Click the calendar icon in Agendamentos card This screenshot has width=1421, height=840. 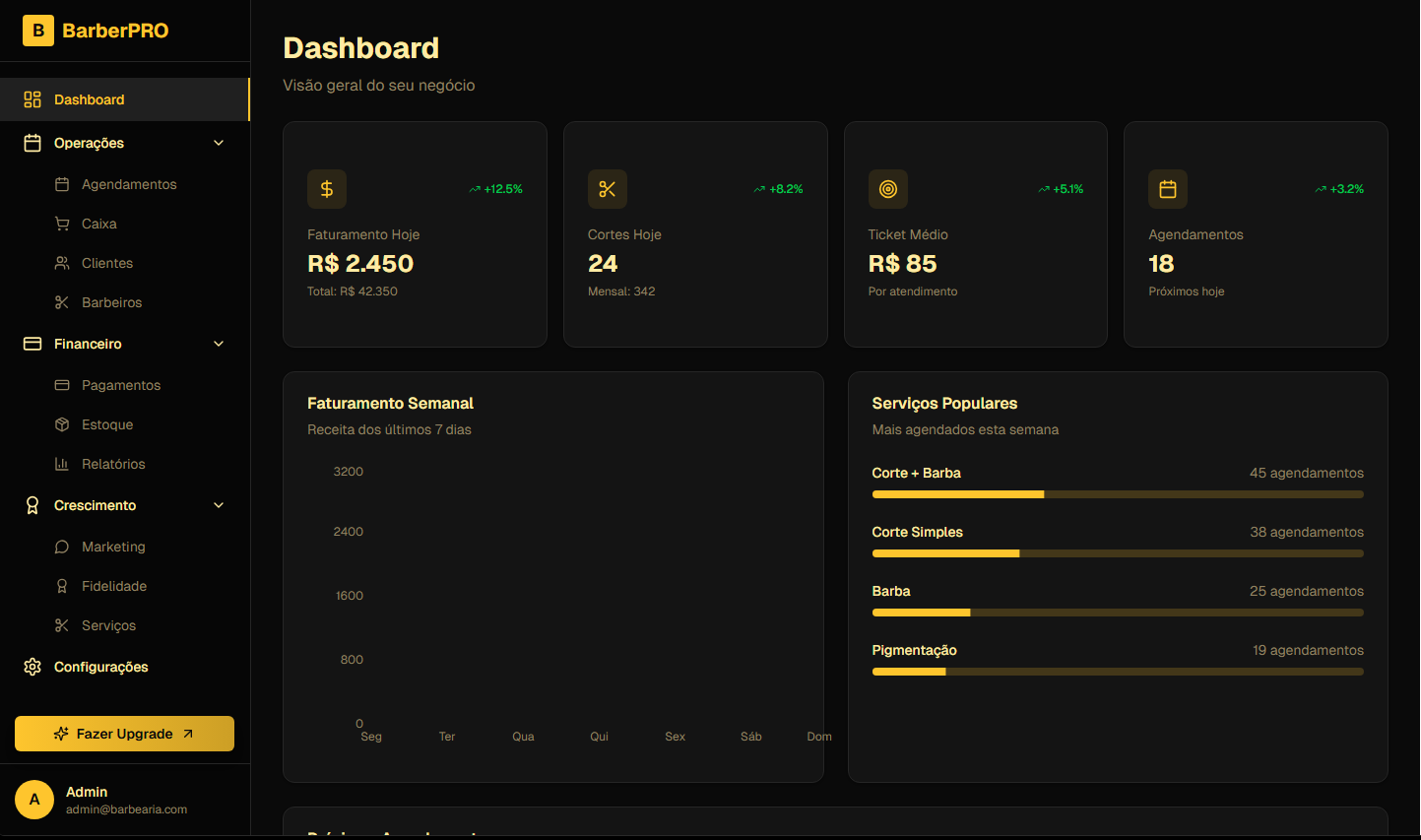pos(1168,189)
